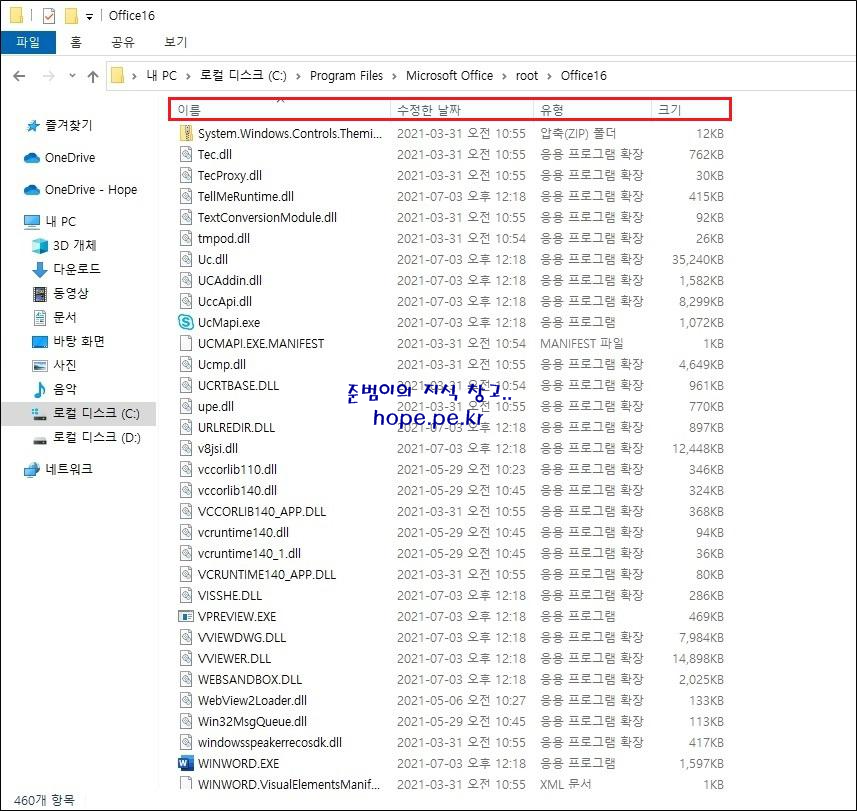Click the Back navigation arrow
857x811 pixels.
pyautogui.click(x=19, y=76)
